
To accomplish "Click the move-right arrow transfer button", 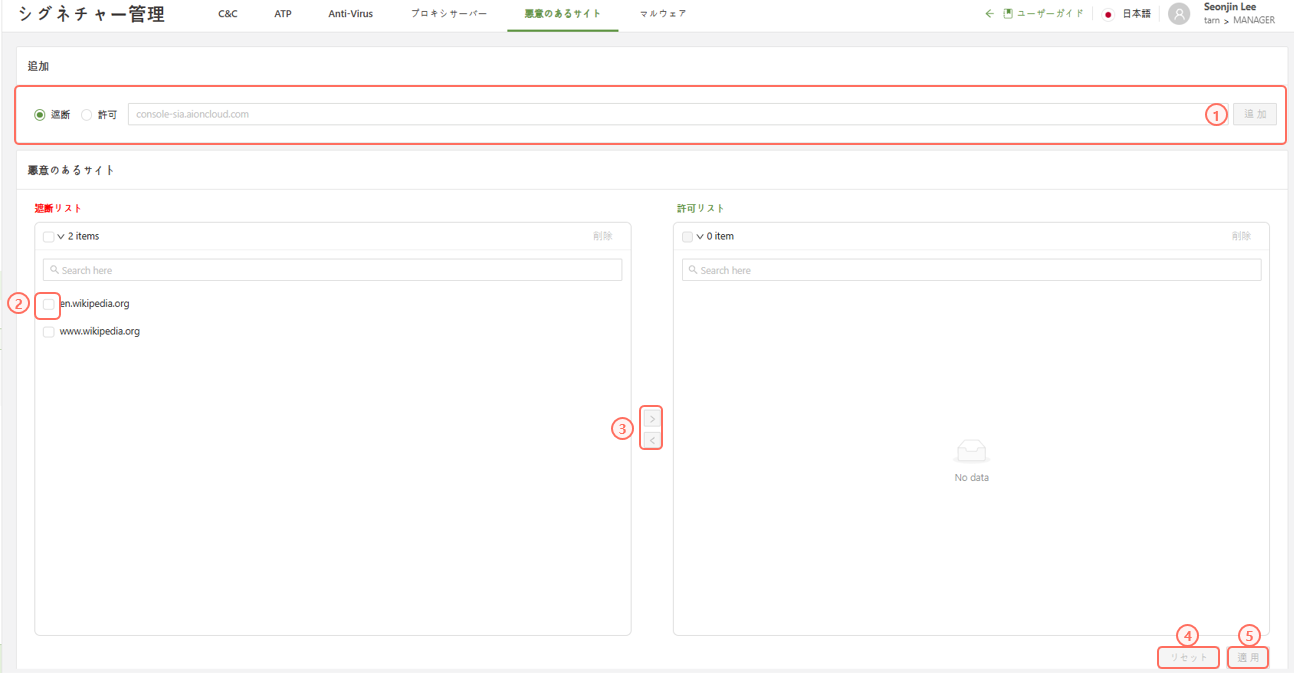I will coord(652,419).
